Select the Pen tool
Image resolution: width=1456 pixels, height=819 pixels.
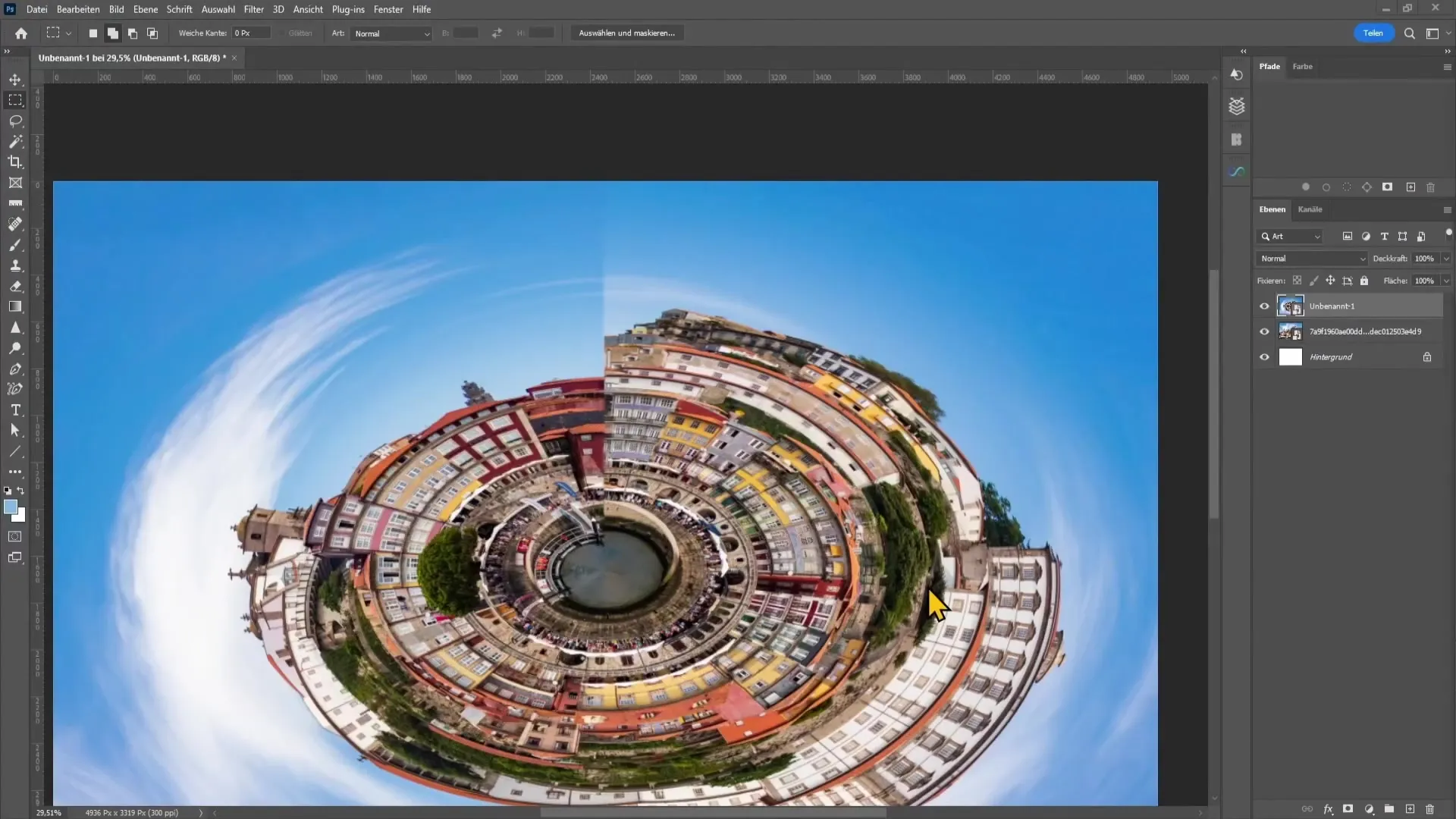click(15, 369)
